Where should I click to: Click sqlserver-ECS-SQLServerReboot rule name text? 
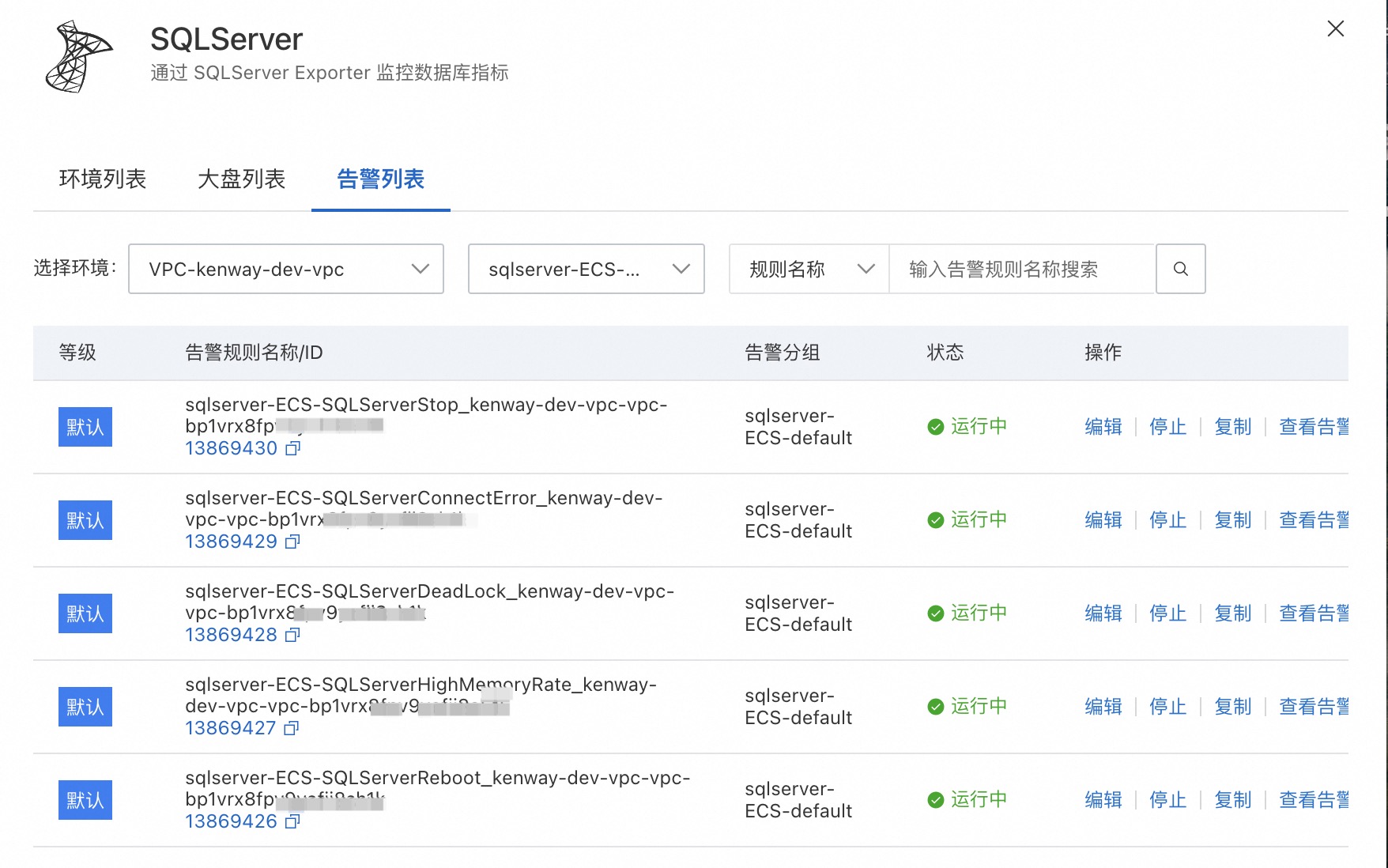click(438, 788)
